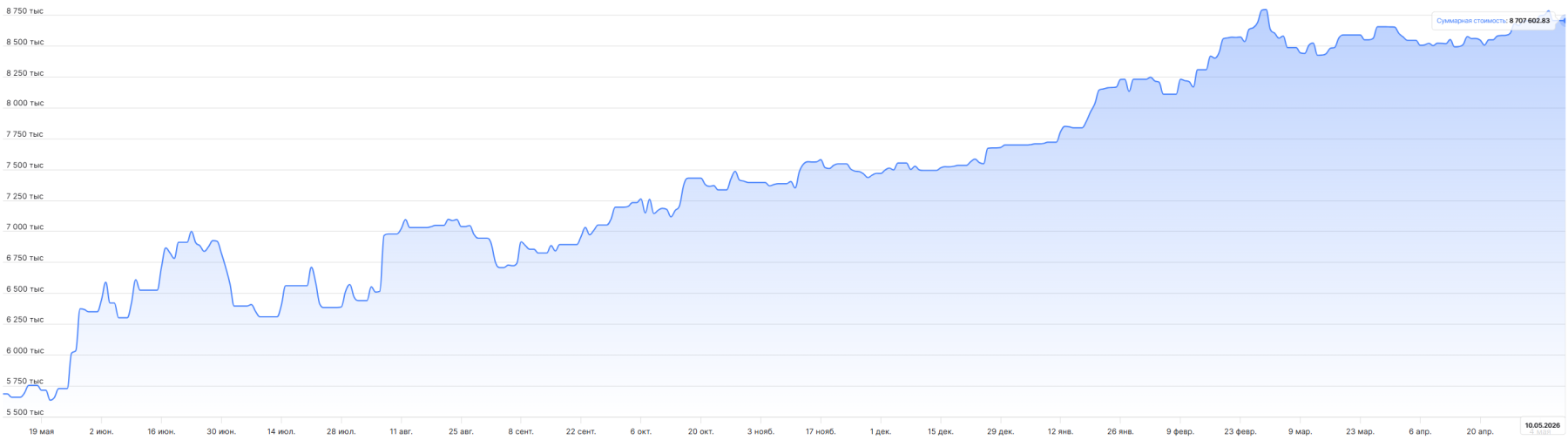Click the '29 дек.' date label

(1000, 431)
